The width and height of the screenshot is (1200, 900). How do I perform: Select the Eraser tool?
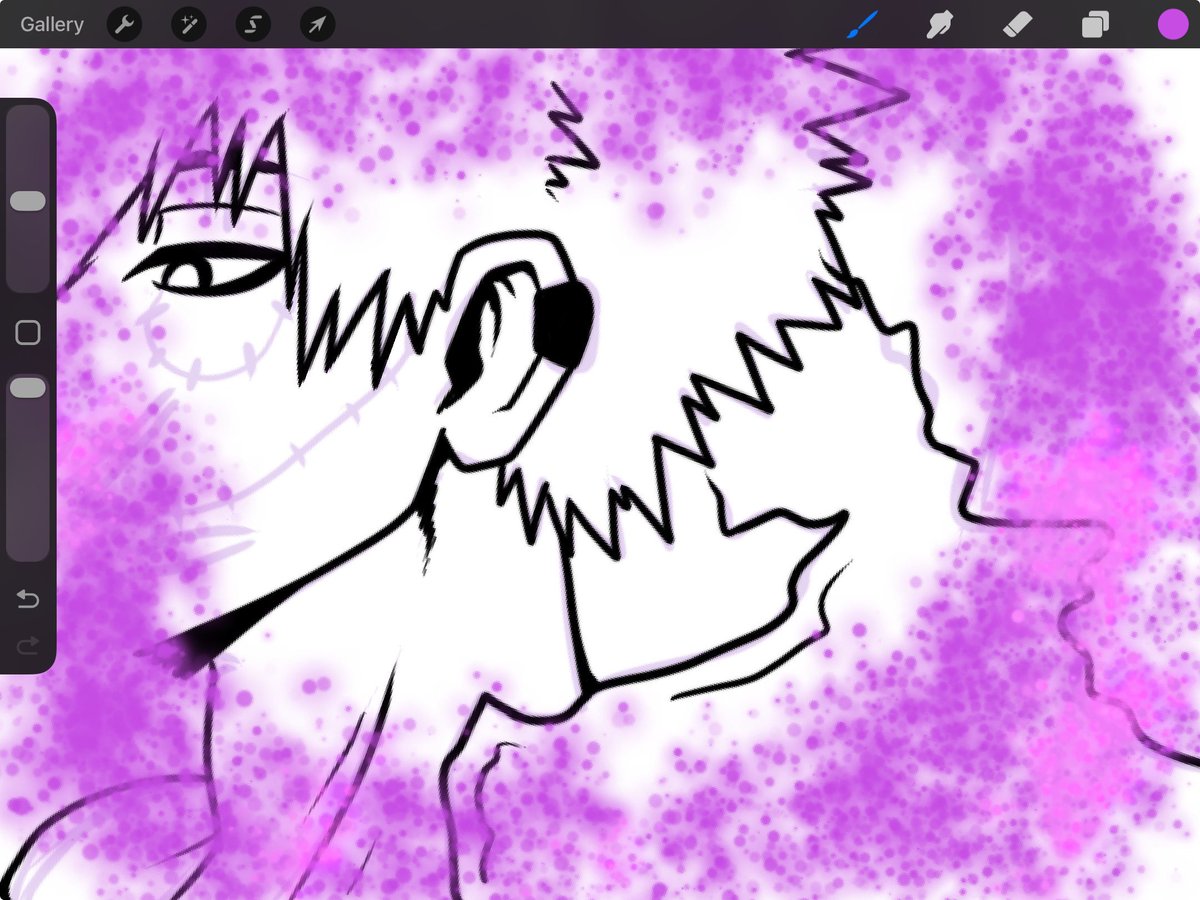(x=1016, y=24)
